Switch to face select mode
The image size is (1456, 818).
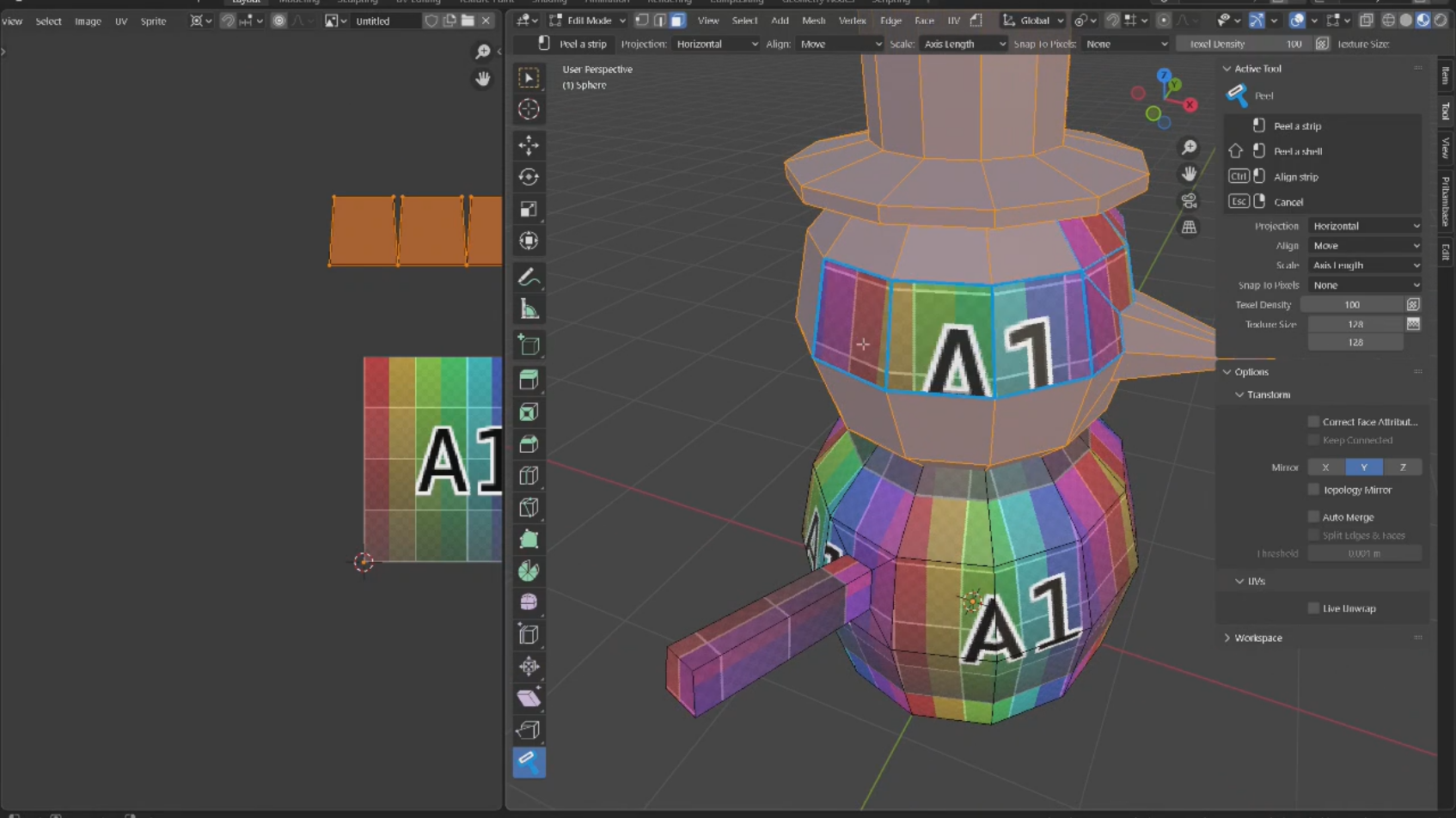[677, 21]
